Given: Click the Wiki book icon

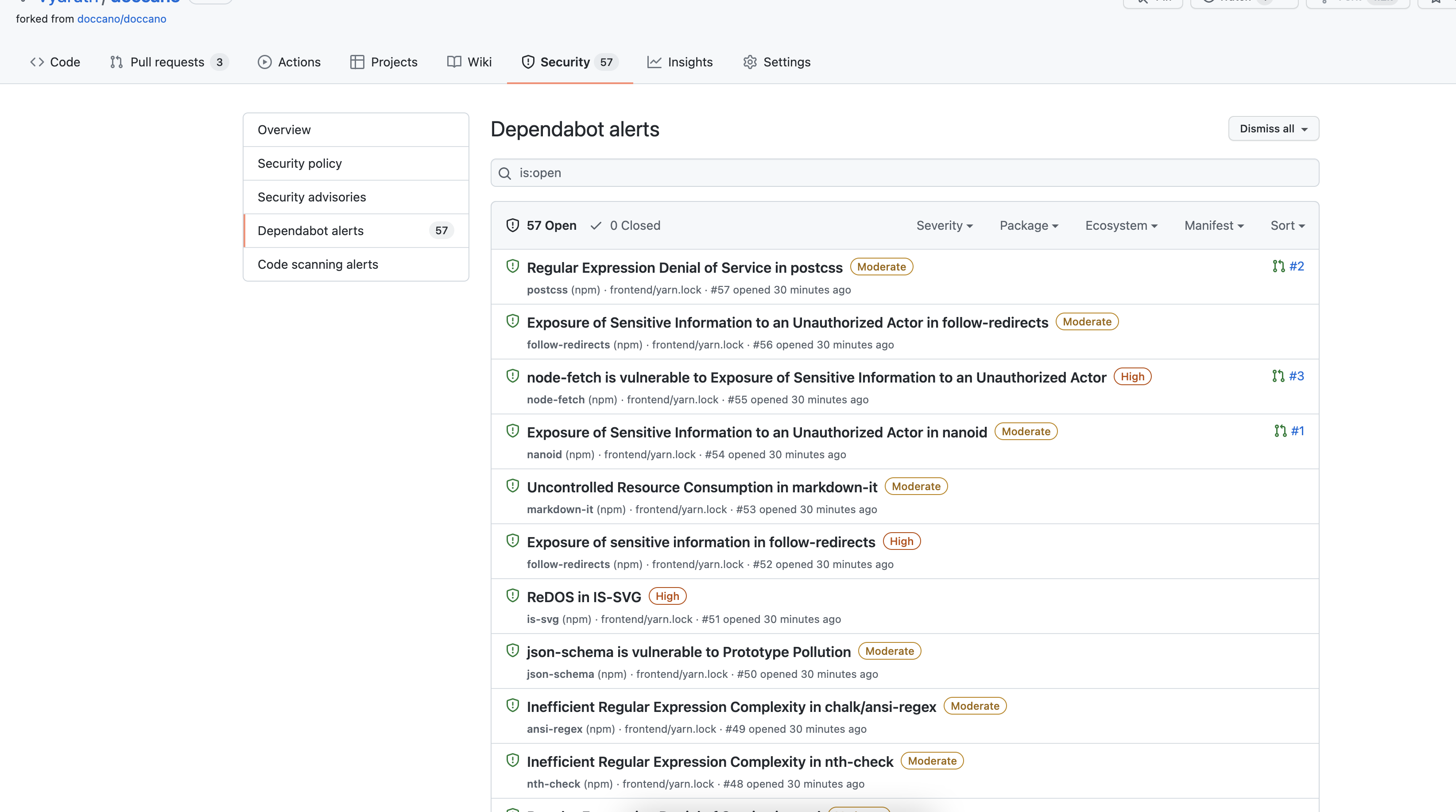Looking at the screenshot, I should pos(454,62).
